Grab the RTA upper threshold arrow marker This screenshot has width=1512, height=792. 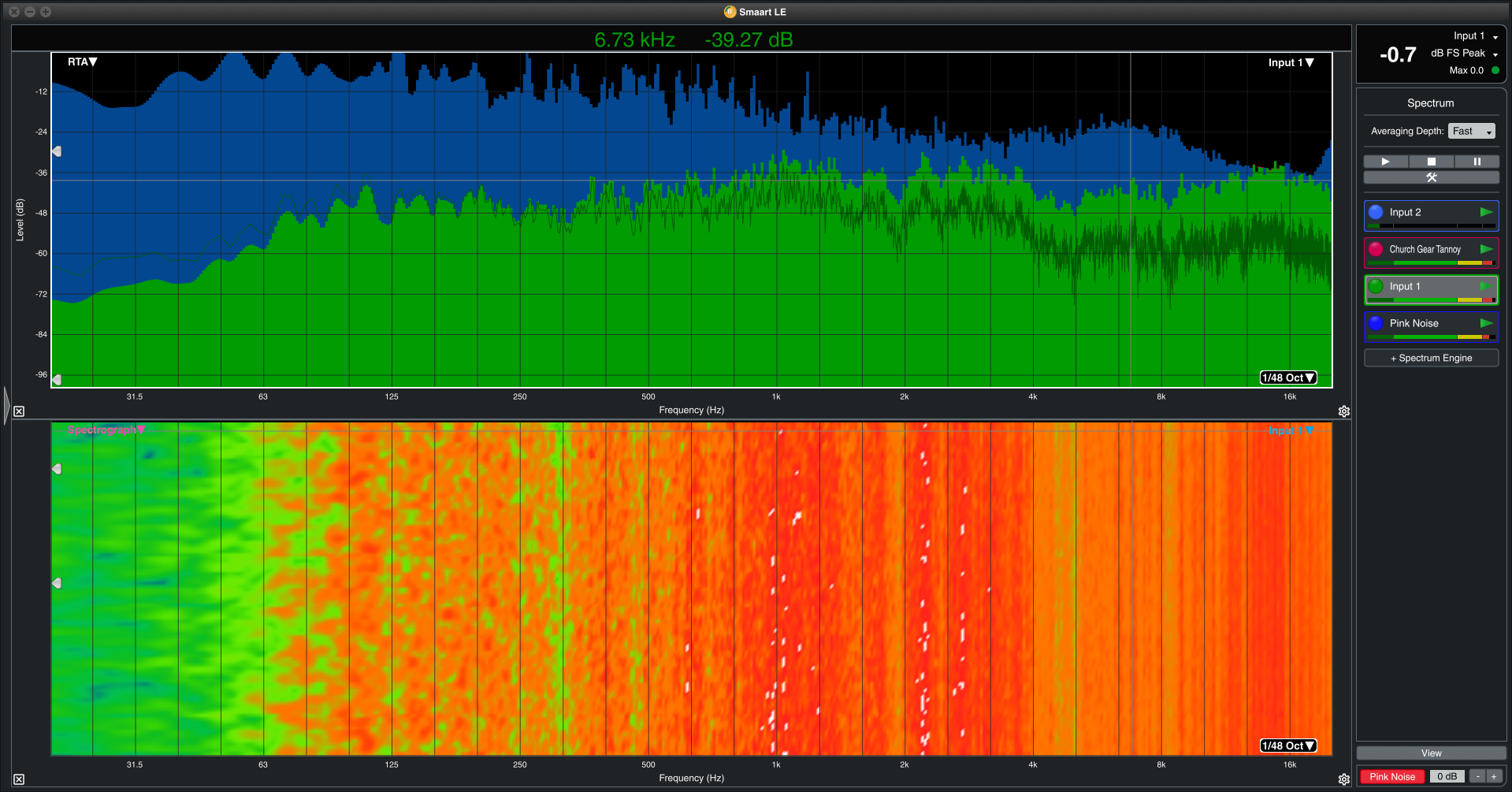[x=57, y=151]
